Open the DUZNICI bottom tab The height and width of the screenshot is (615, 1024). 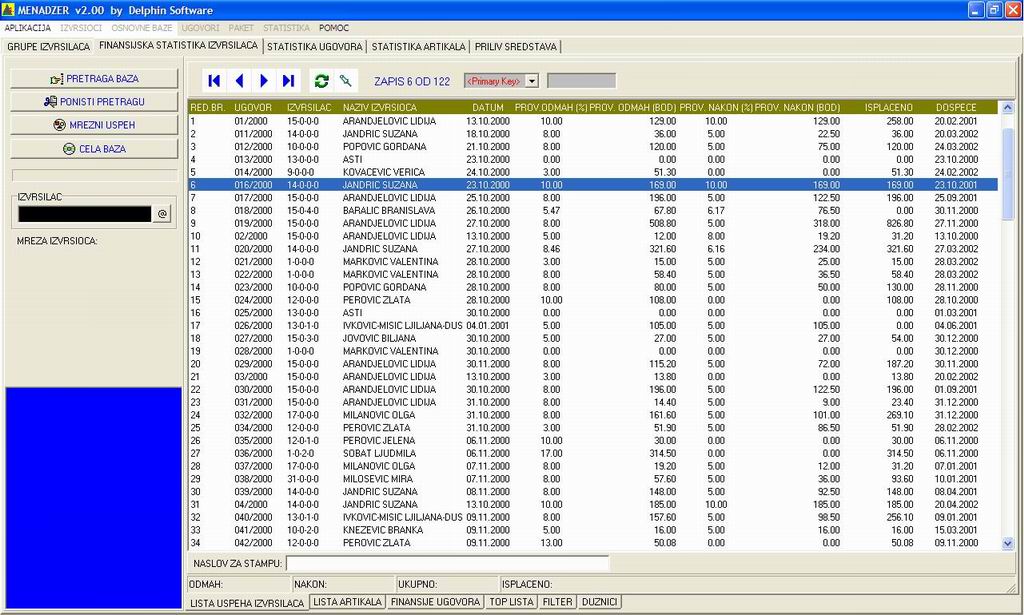[600, 602]
